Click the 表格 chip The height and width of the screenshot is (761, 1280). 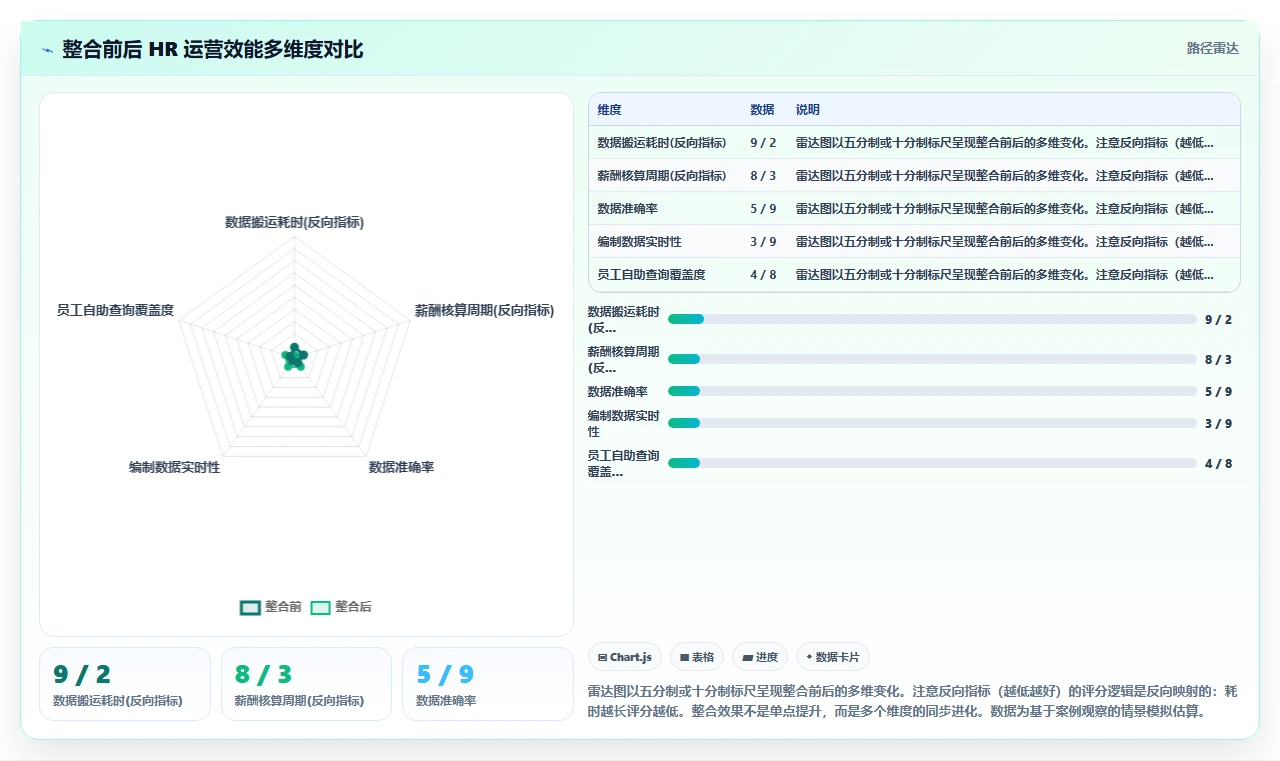click(x=697, y=657)
